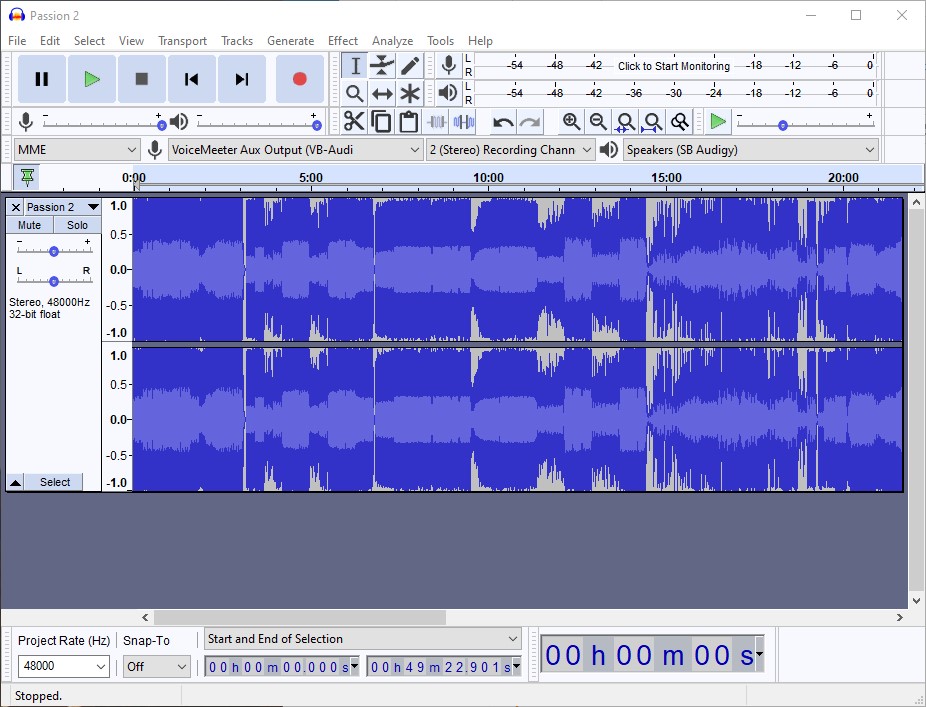This screenshot has width=926, height=707.
Task: Open the record meter microphone options
Action: pyautogui.click(x=449, y=66)
